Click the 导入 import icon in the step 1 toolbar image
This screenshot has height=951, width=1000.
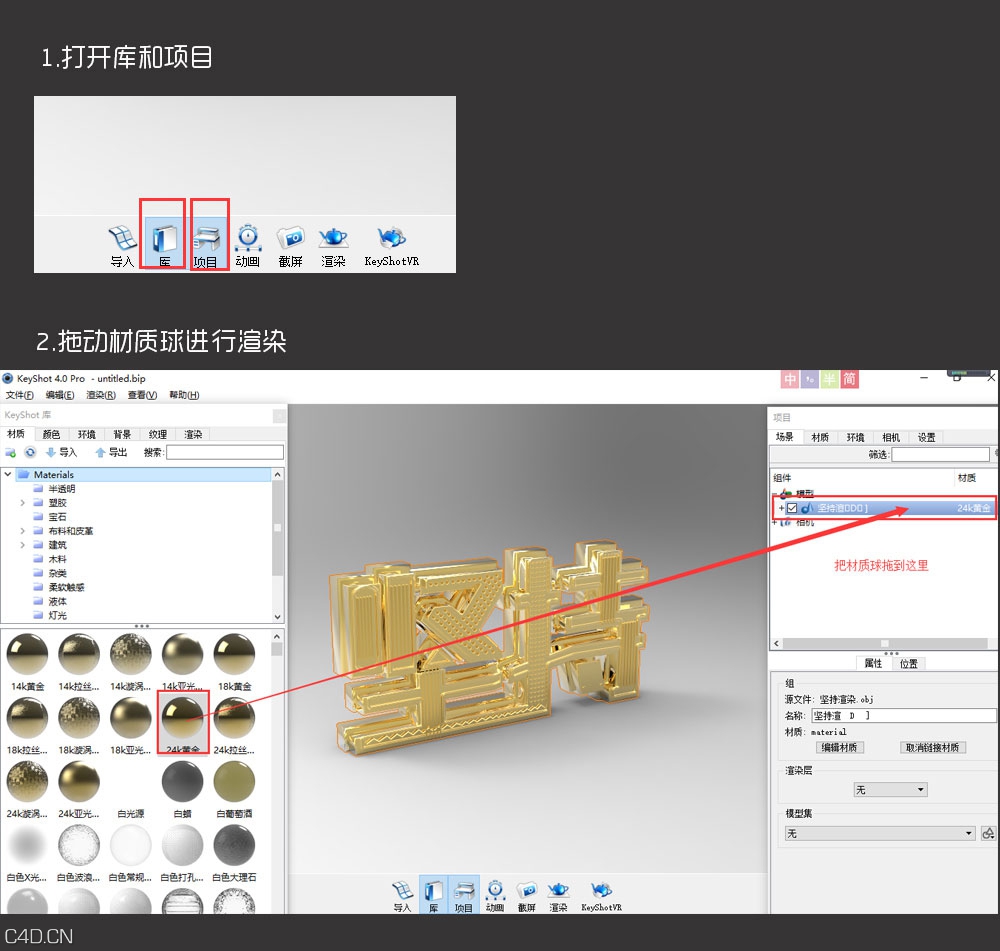pyautogui.click(x=122, y=238)
